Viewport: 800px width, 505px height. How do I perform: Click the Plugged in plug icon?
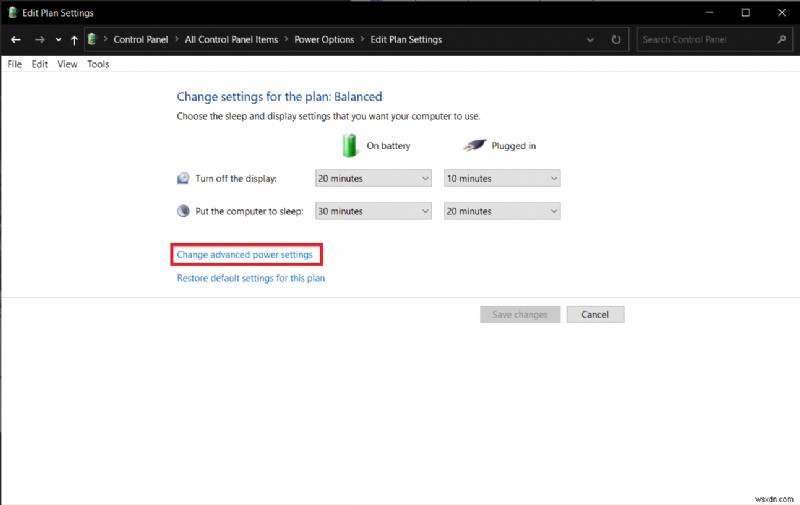pos(474,145)
